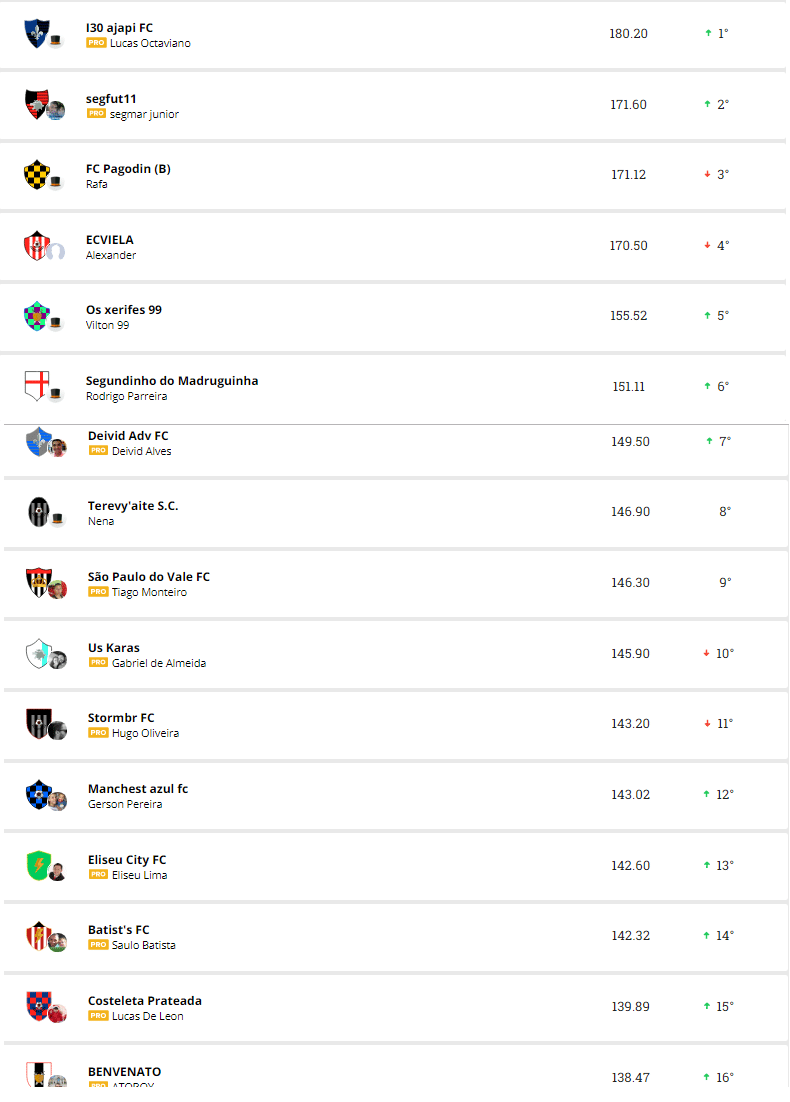The image size is (790, 1102).
Task: Open the Terevy'aite S.C. team link
Action: [x=133, y=506]
